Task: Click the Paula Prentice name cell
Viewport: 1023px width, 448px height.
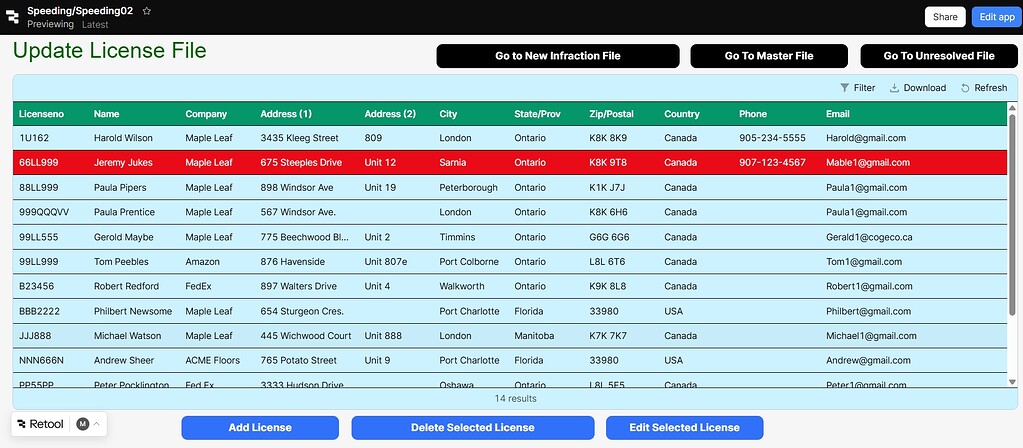Action: [x=125, y=213]
